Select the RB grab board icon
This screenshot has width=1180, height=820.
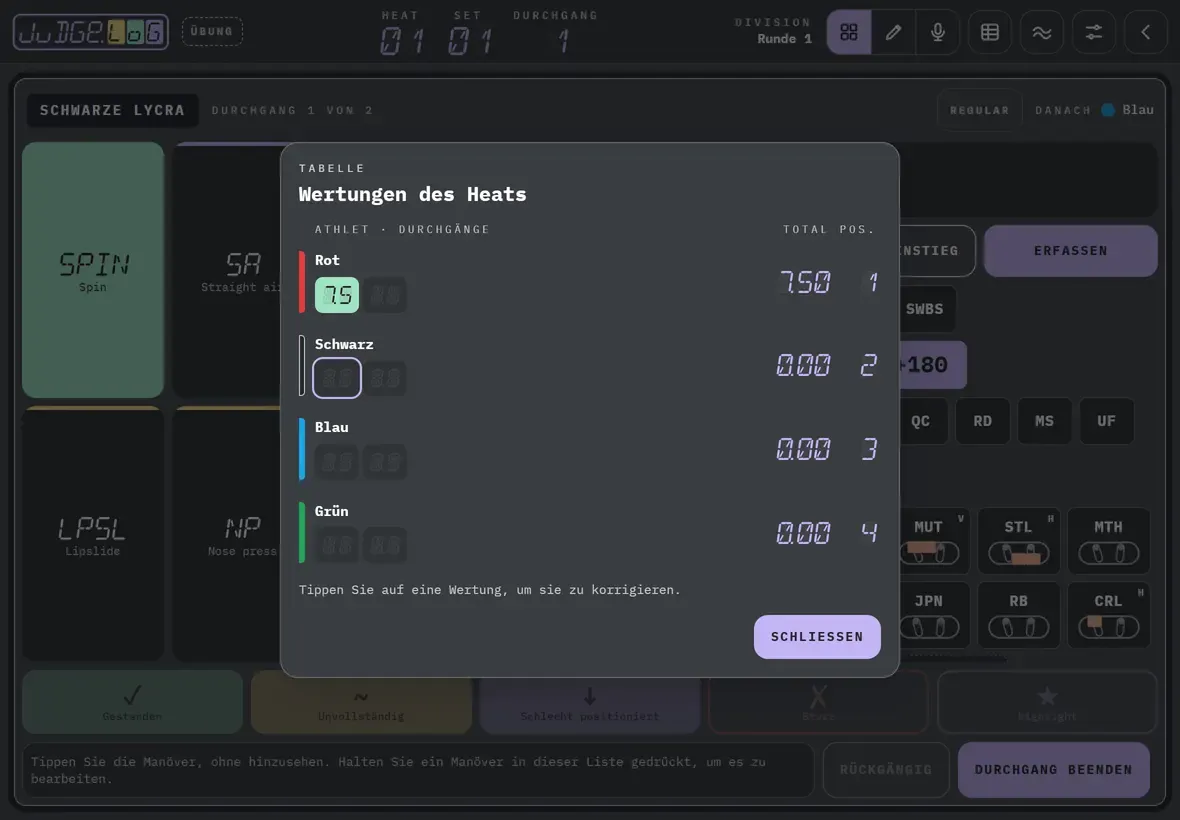coord(1019,615)
